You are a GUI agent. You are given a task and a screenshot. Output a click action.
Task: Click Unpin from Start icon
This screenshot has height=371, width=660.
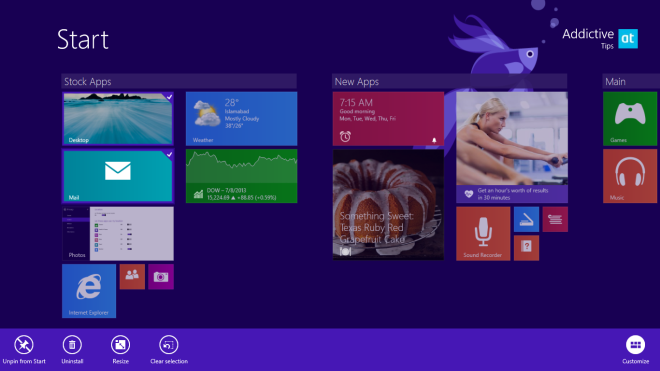tap(24, 345)
